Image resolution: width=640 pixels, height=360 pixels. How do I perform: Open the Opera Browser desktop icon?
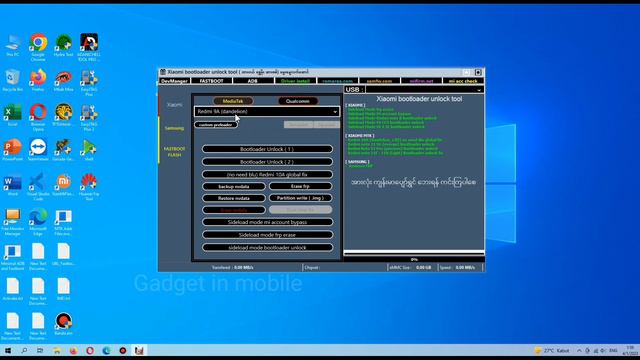pos(38,117)
